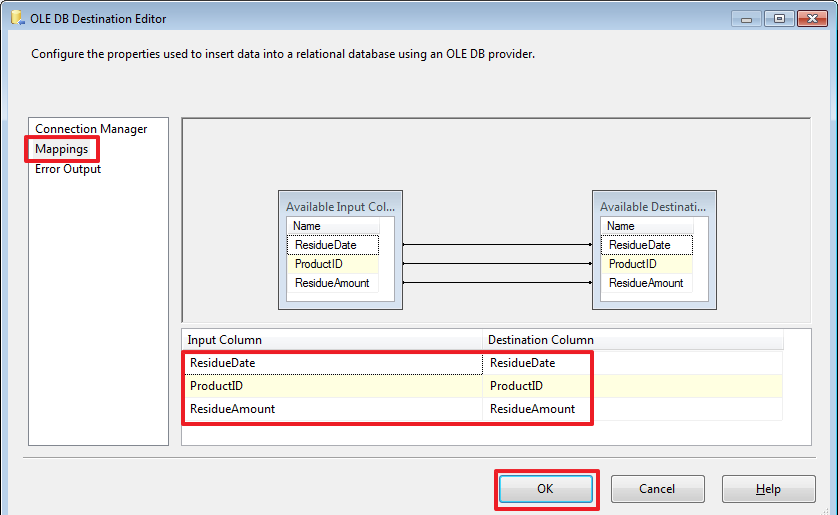
Task: Select ResidueDate in Available Input Columns
Action: pos(333,245)
